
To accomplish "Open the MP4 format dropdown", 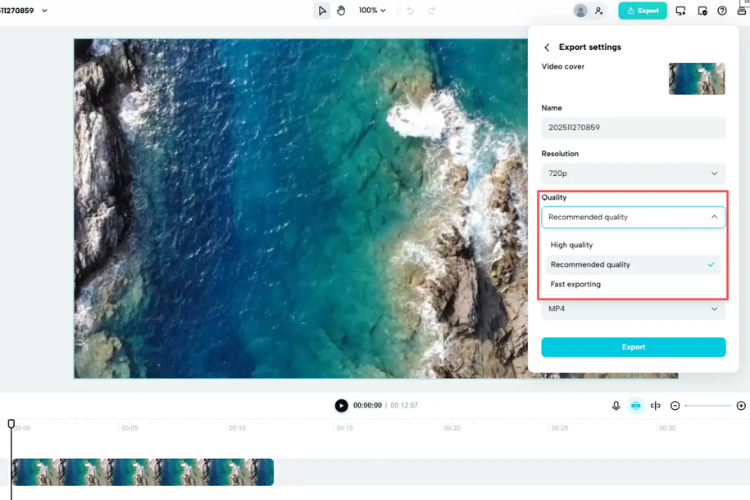I will (x=633, y=309).
